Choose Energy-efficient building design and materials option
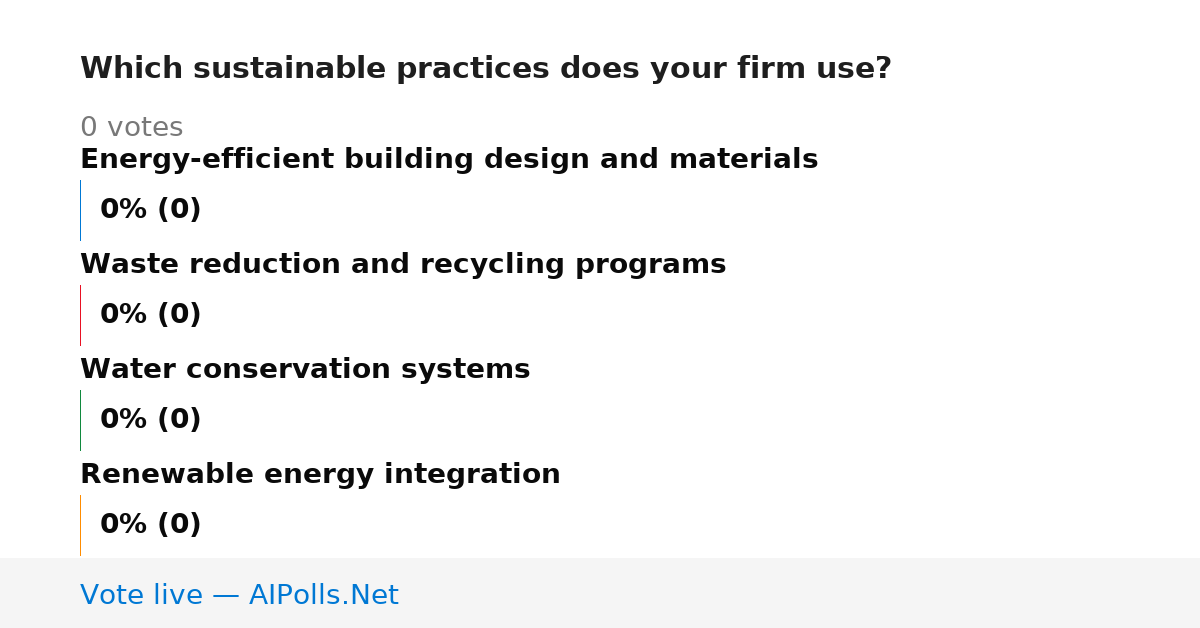 tap(449, 160)
